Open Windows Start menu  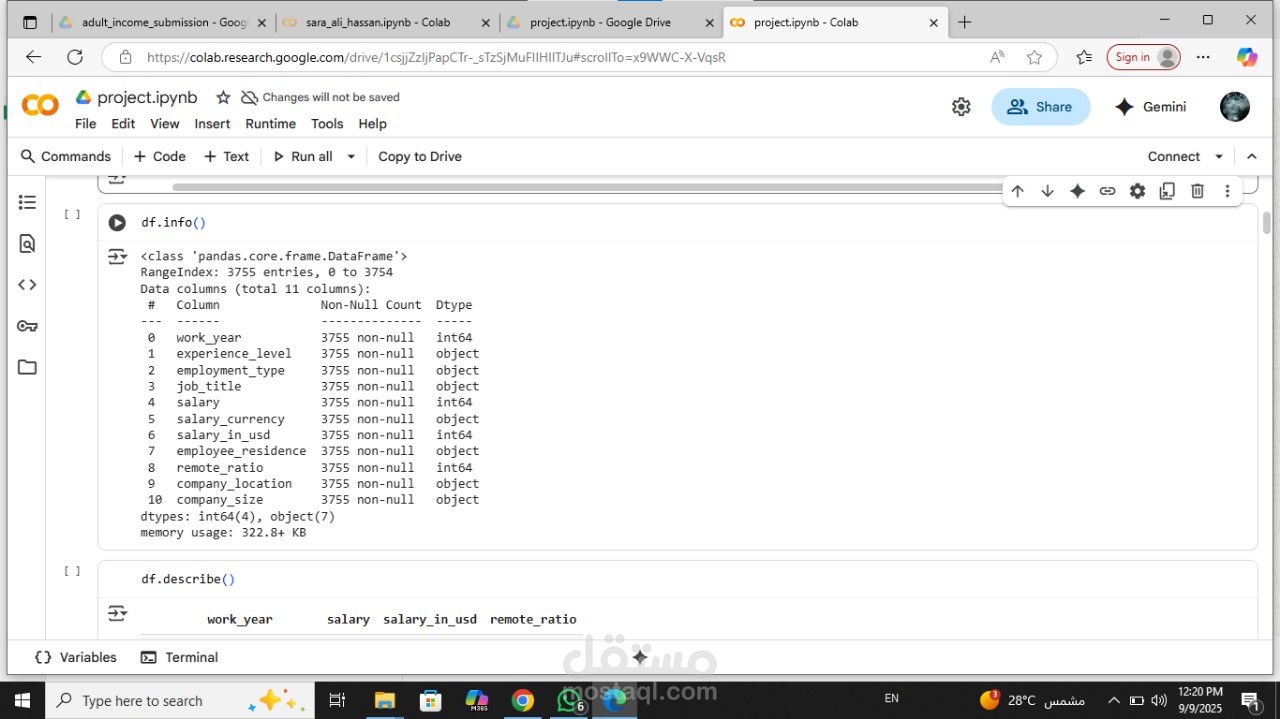22,700
